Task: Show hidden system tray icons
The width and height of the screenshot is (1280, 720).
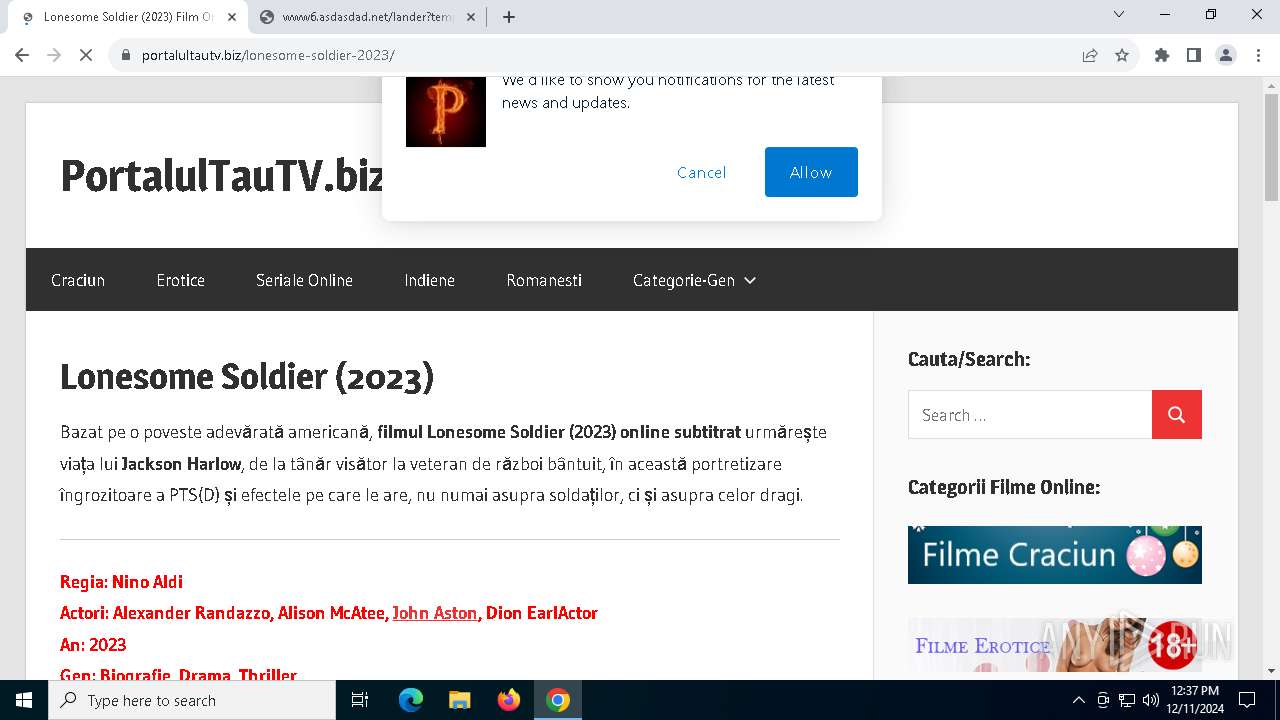Action: coord(1078,700)
